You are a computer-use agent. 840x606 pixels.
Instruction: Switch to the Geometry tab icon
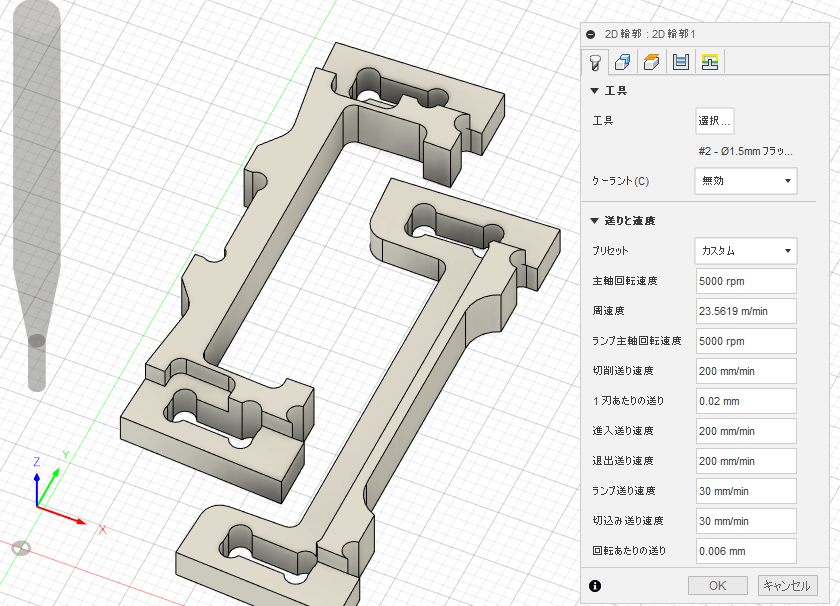click(622, 62)
